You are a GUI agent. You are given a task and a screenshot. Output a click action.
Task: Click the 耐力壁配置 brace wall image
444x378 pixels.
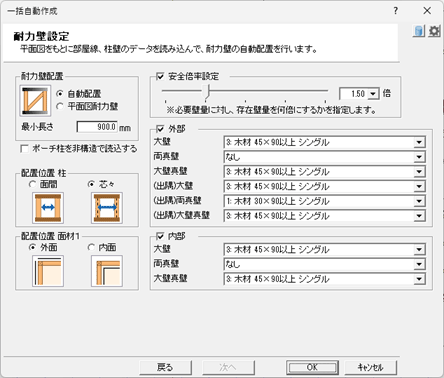(35, 101)
